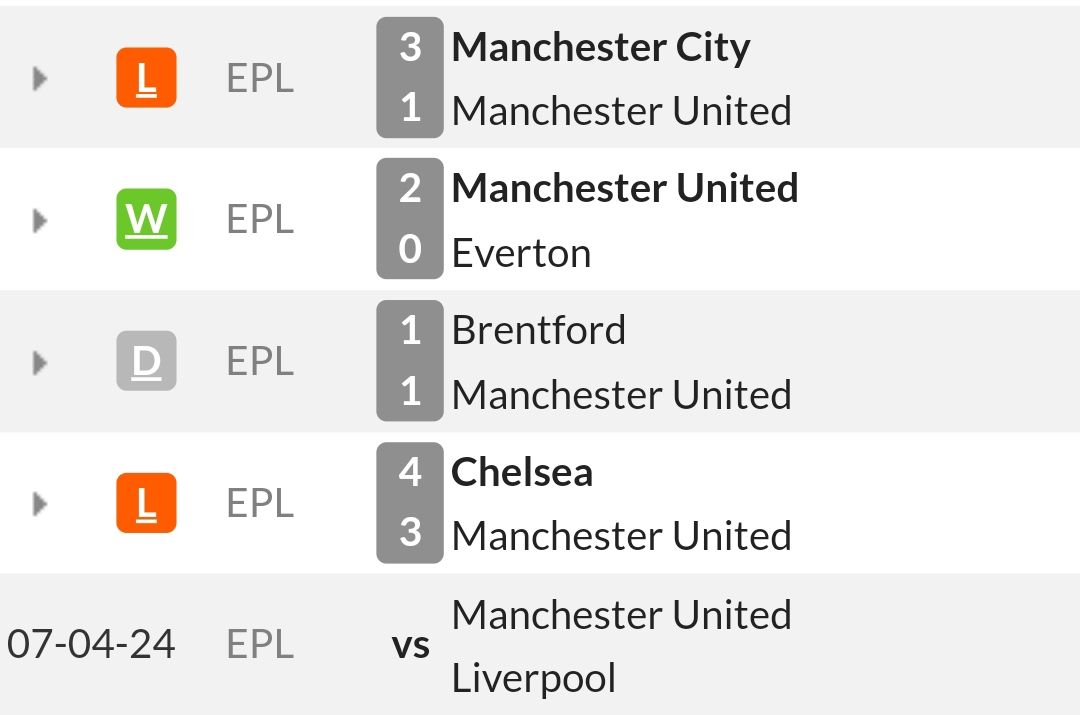Click the orange L badge for Chelsea match
1080x715 pixels.
tap(146, 503)
